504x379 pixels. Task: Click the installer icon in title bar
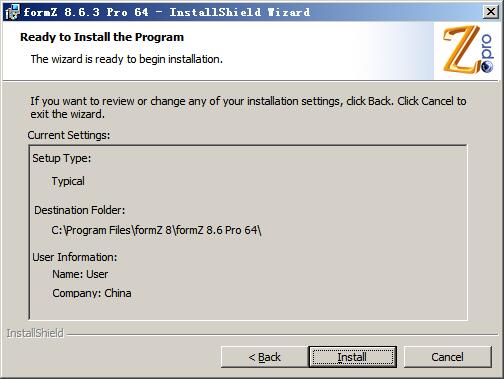[x=12, y=12]
